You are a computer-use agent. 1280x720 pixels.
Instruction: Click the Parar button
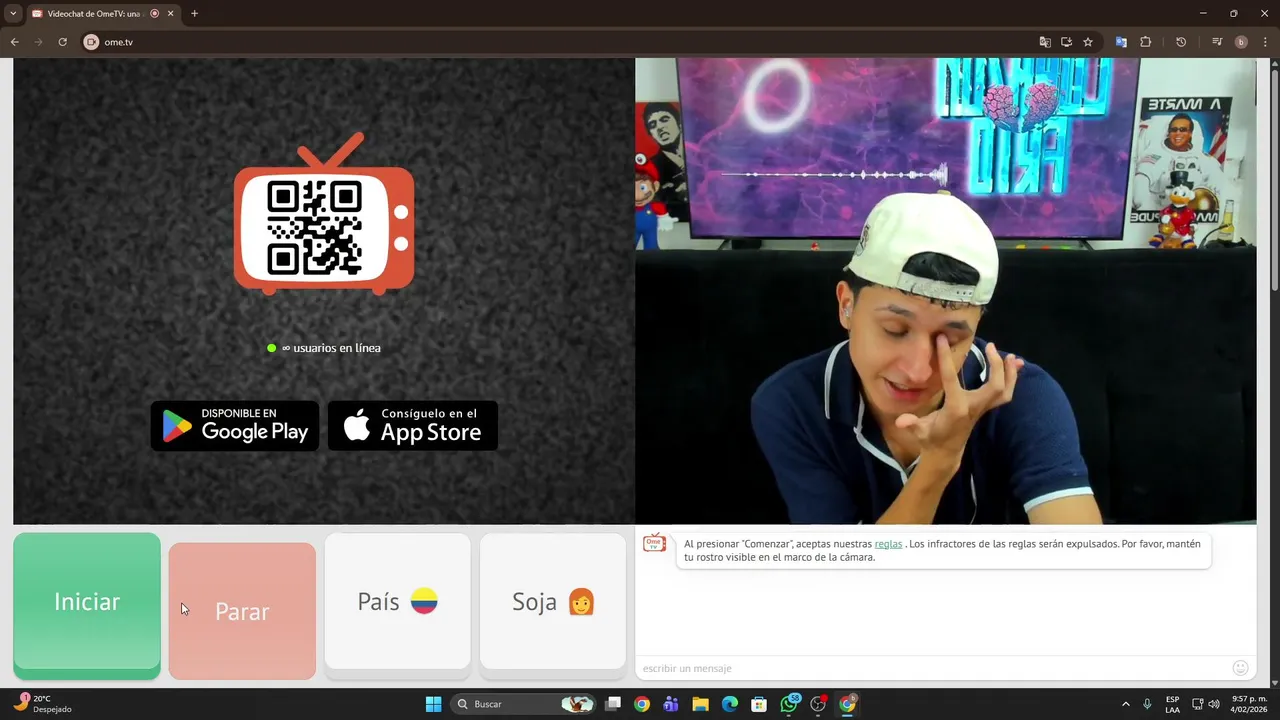click(242, 611)
